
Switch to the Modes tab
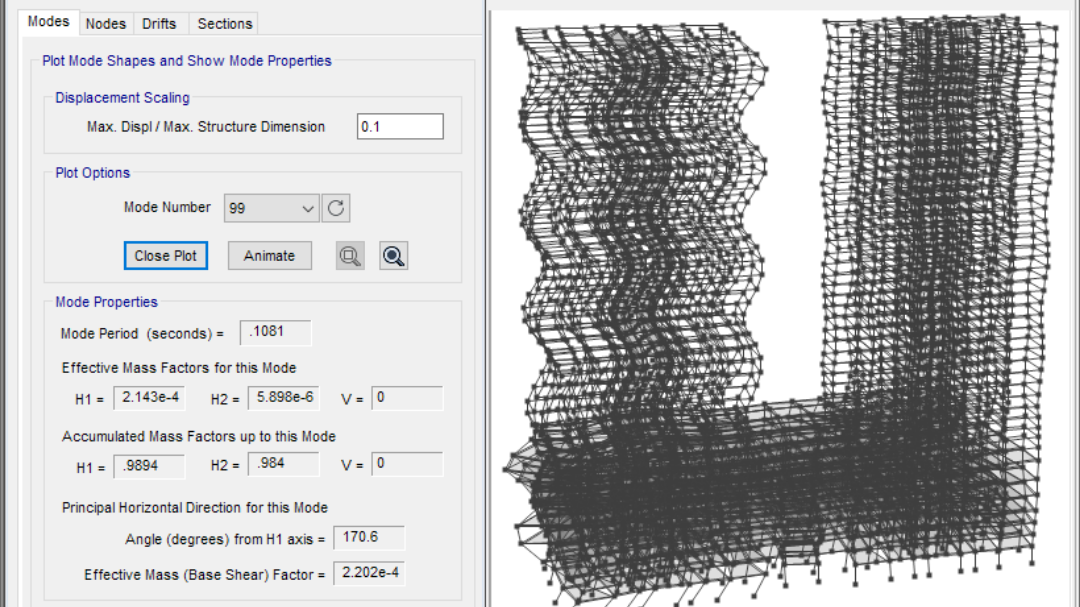tap(48, 22)
